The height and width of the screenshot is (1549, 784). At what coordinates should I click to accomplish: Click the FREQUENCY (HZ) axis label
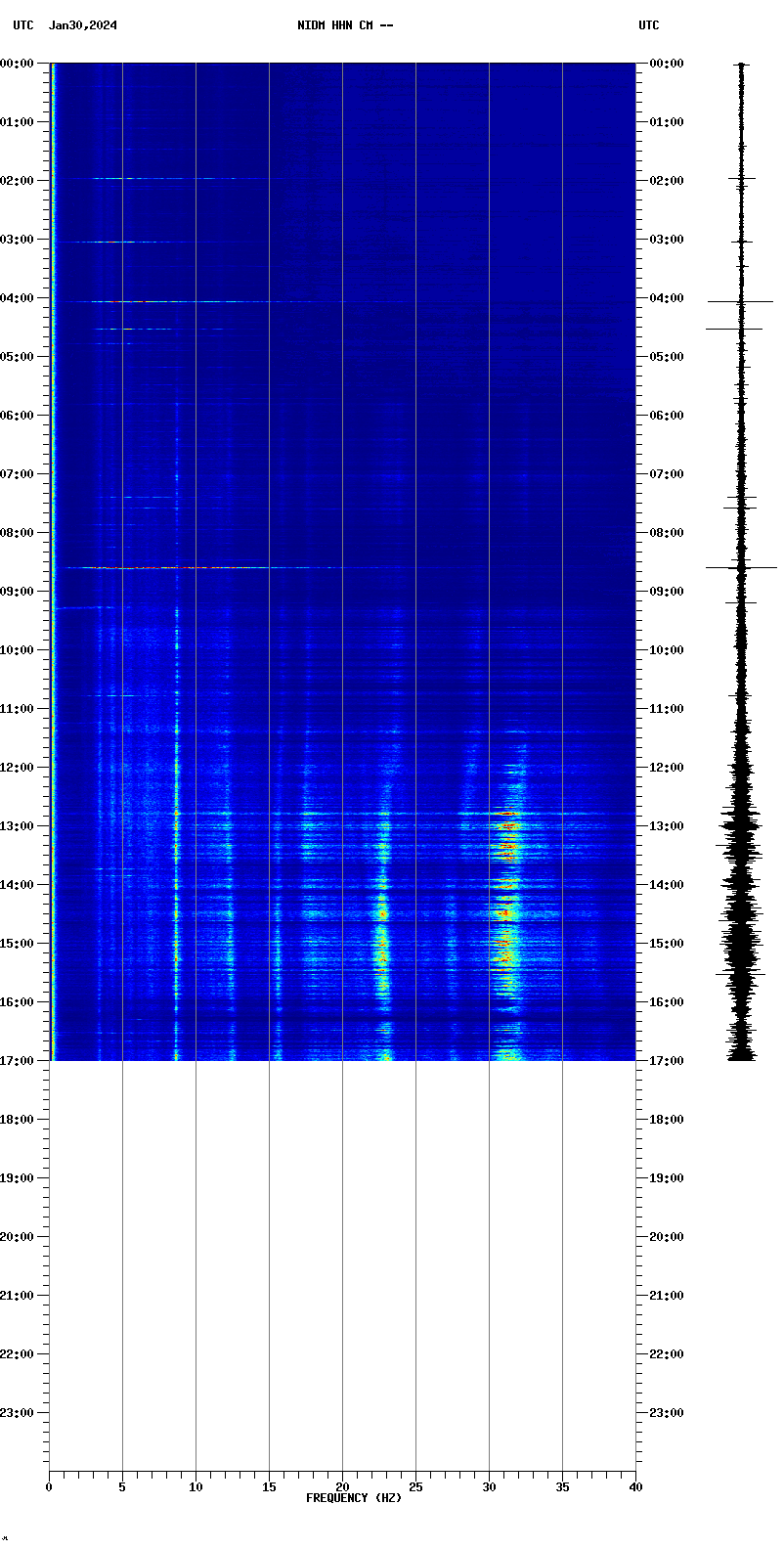click(354, 1498)
